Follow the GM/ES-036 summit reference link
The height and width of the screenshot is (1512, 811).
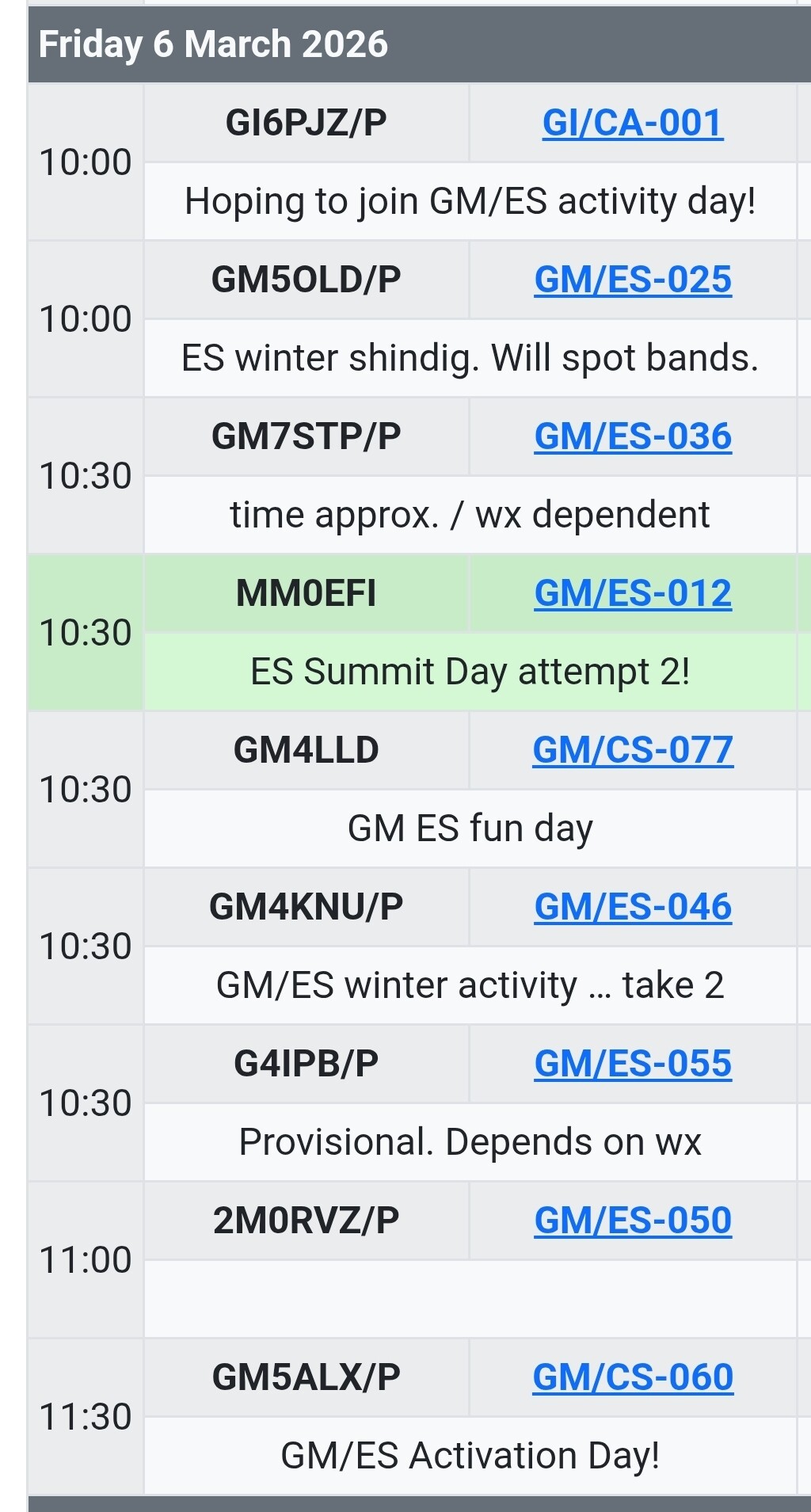coord(632,436)
